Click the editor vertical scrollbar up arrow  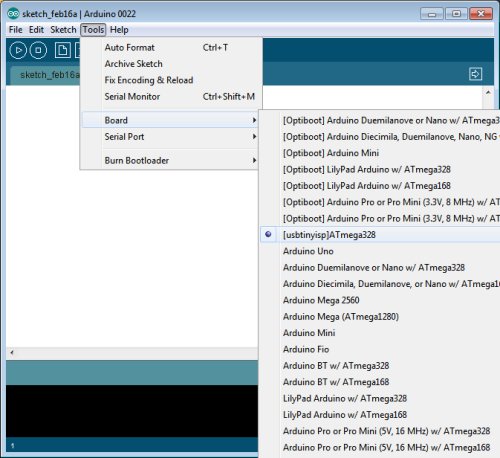click(488, 92)
